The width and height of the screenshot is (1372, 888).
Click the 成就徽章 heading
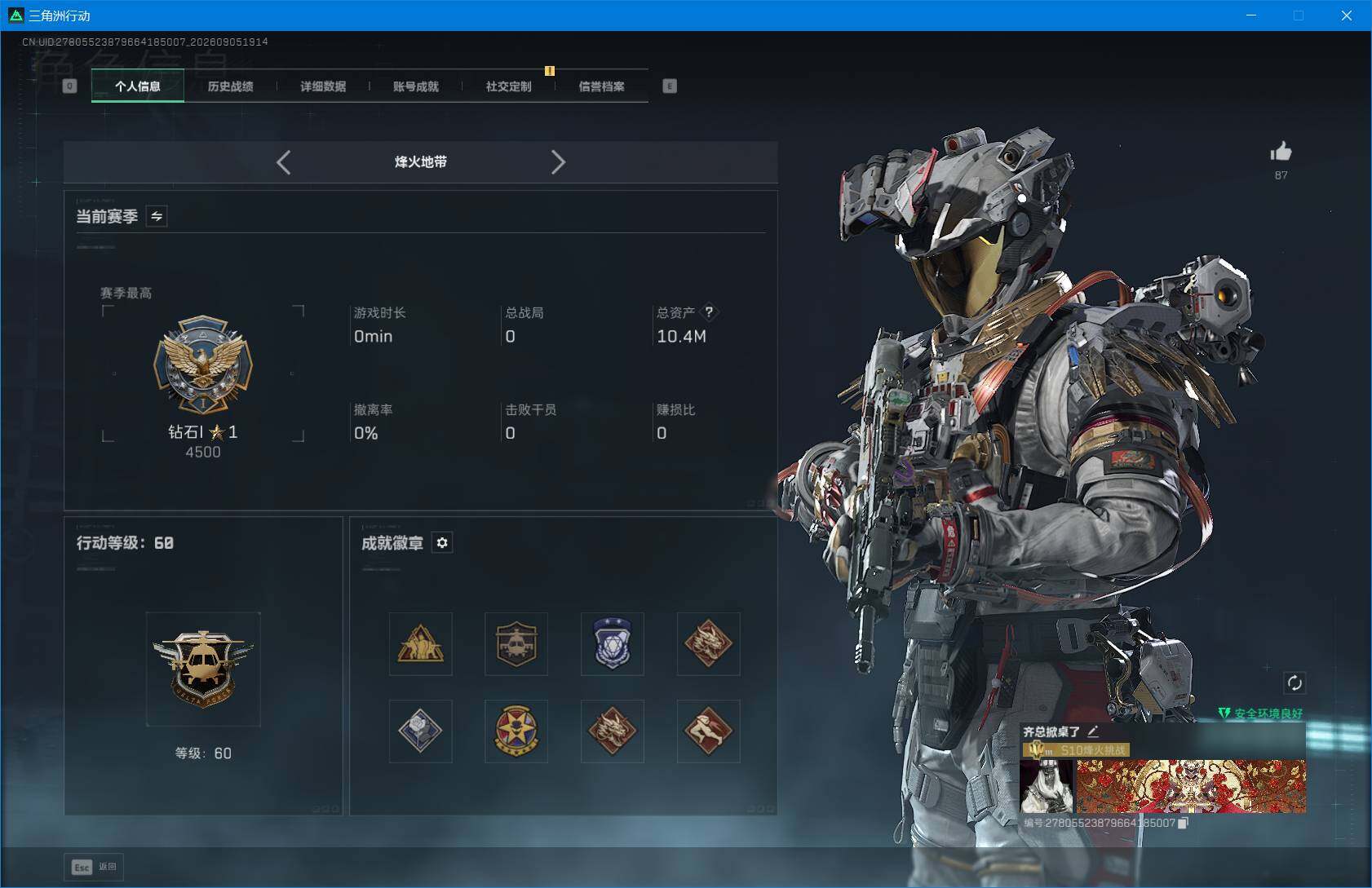(392, 543)
